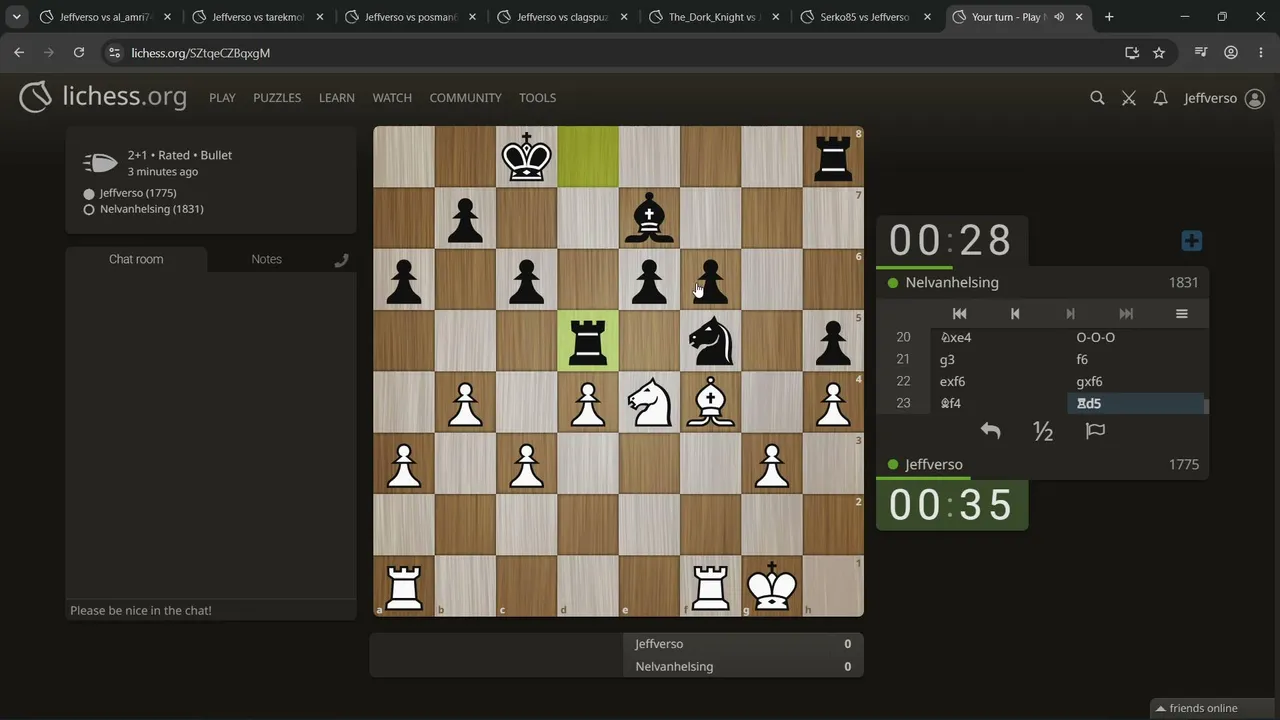This screenshot has width=1280, height=720.
Task: Reload the page
Action: (79, 53)
